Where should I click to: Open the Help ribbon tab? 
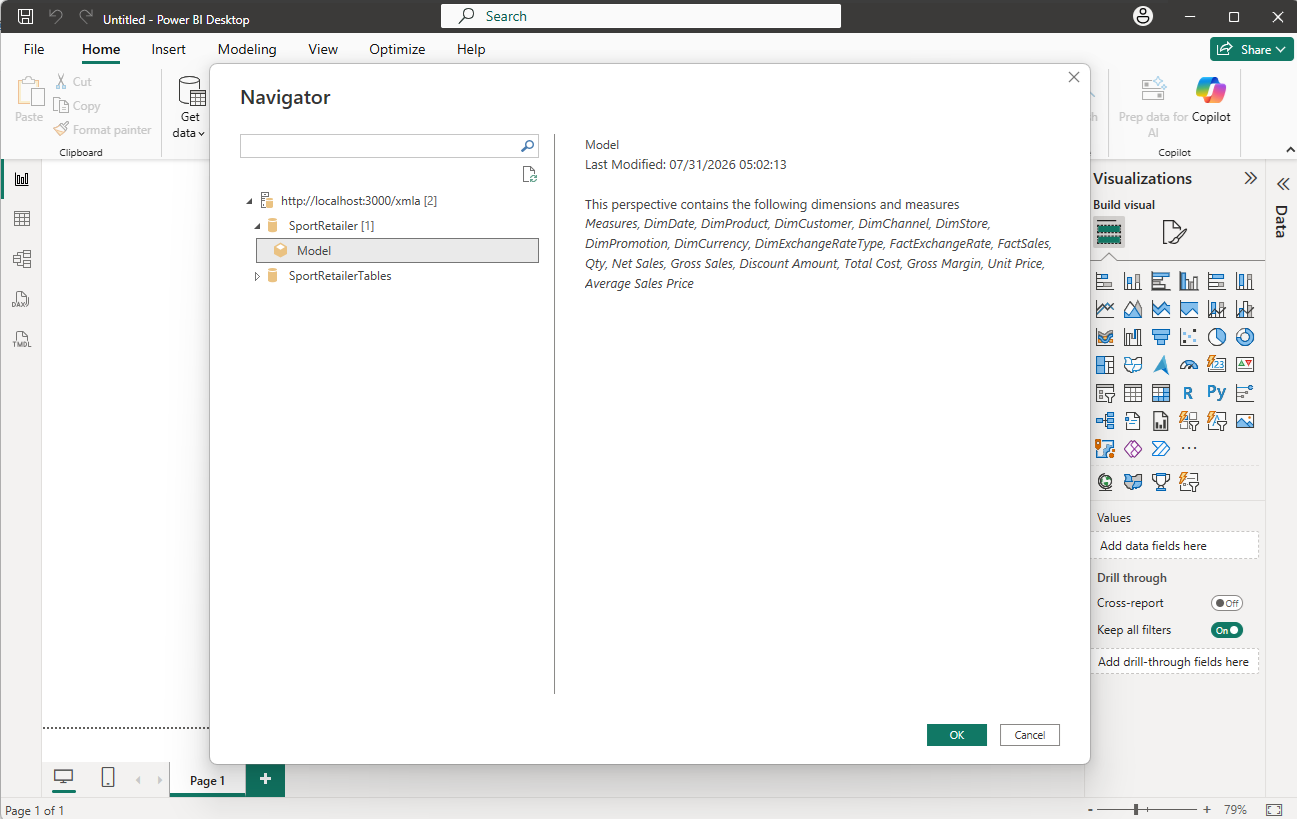pyautogui.click(x=471, y=49)
